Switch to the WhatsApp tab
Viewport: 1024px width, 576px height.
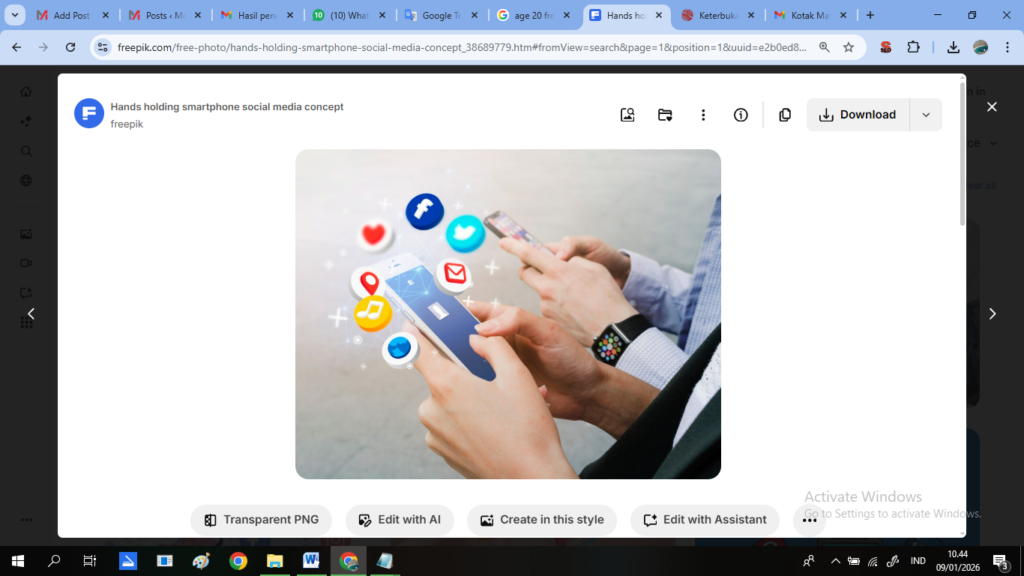[348, 16]
